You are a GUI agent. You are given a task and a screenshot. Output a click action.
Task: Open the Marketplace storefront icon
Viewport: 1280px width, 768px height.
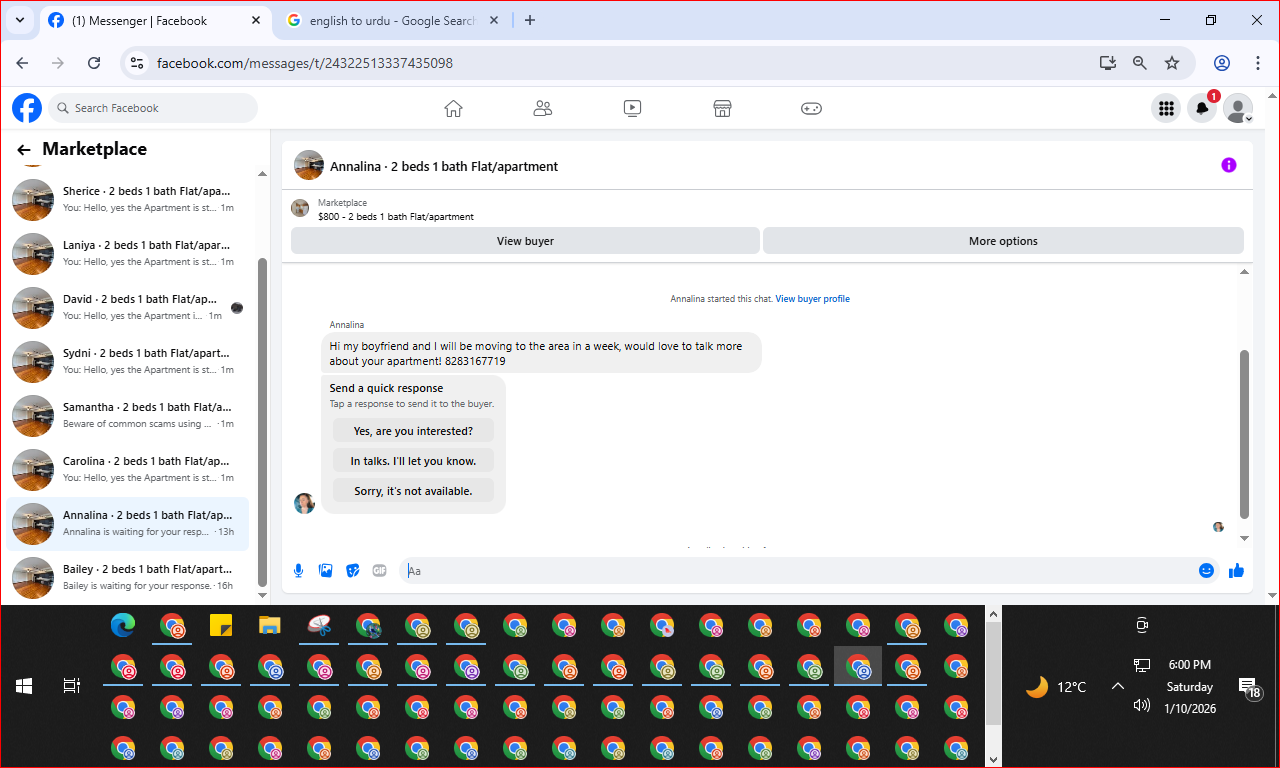722,108
